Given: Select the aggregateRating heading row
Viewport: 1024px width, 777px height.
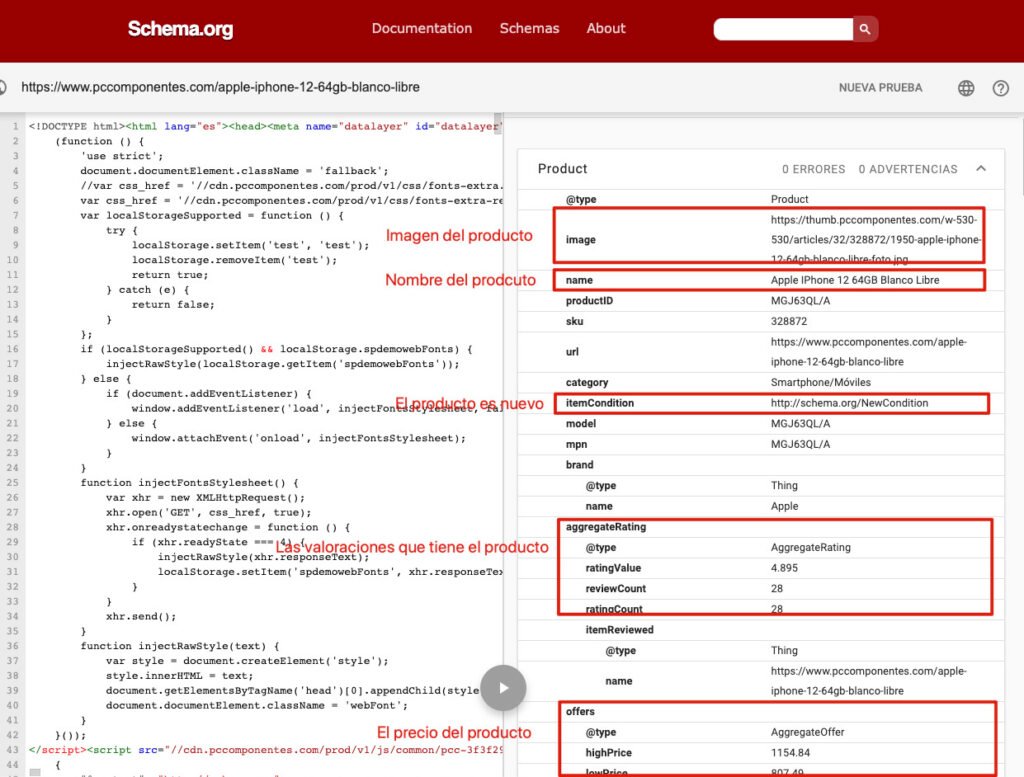Looking at the screenshot, I should click(761, 527).
